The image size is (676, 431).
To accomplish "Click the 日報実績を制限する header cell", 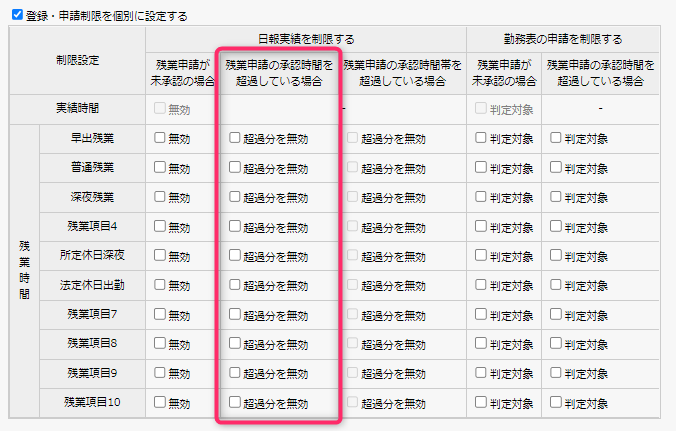I will tap(306, 39).
